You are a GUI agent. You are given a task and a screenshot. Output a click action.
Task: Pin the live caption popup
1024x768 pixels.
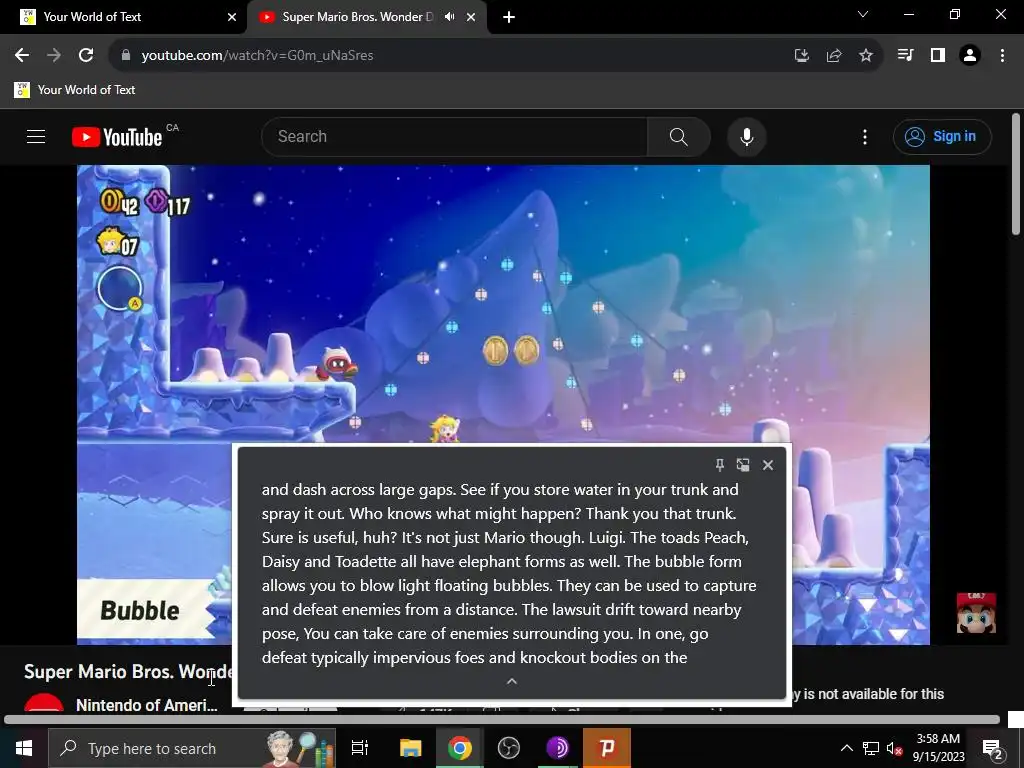coord(719,465)
